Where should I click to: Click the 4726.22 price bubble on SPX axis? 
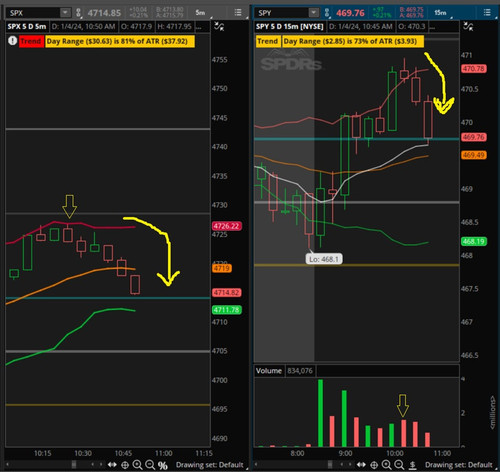point(227,226)
